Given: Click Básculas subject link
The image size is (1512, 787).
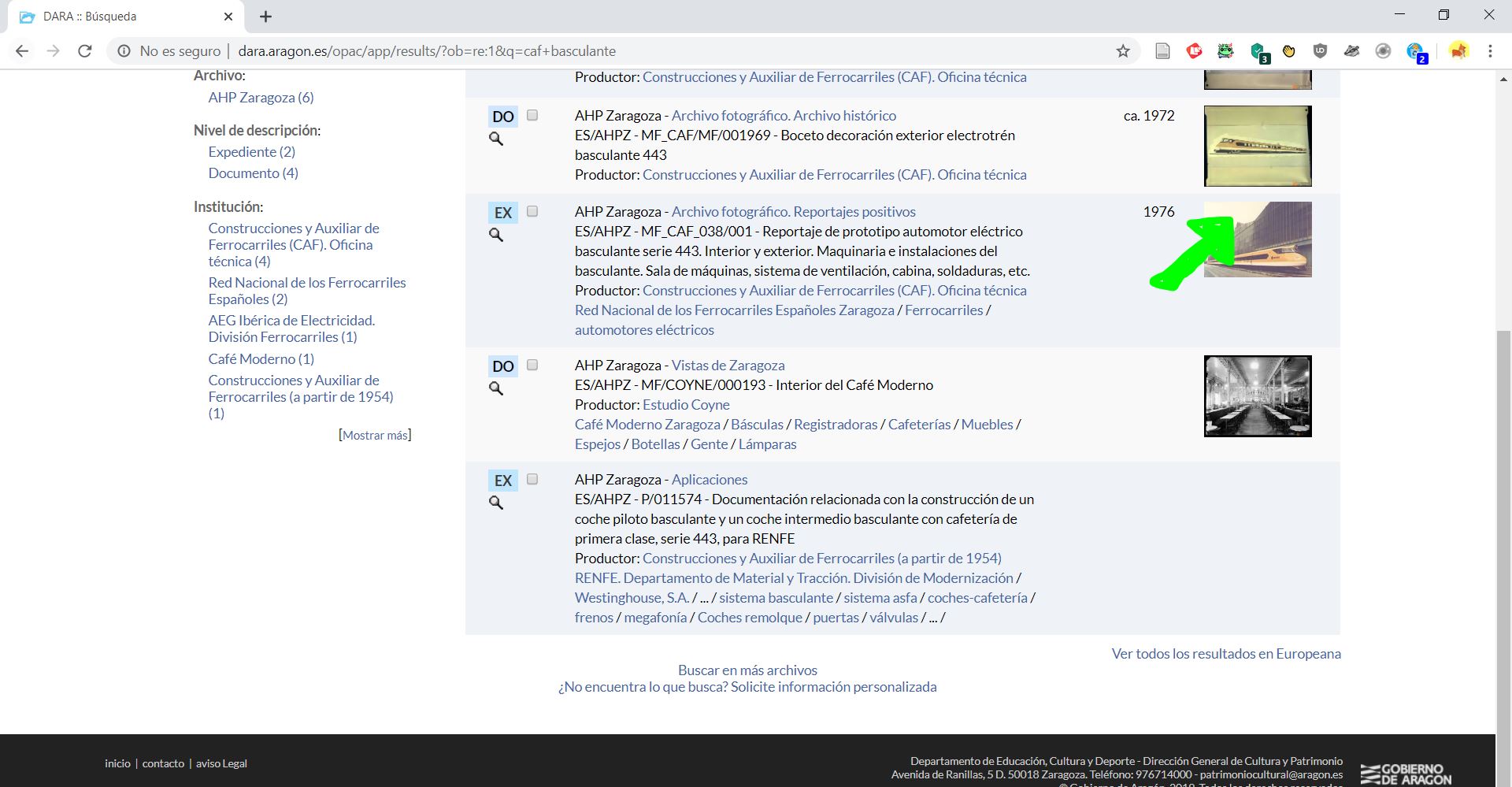Looking at the screenshot, I should 757,425.
